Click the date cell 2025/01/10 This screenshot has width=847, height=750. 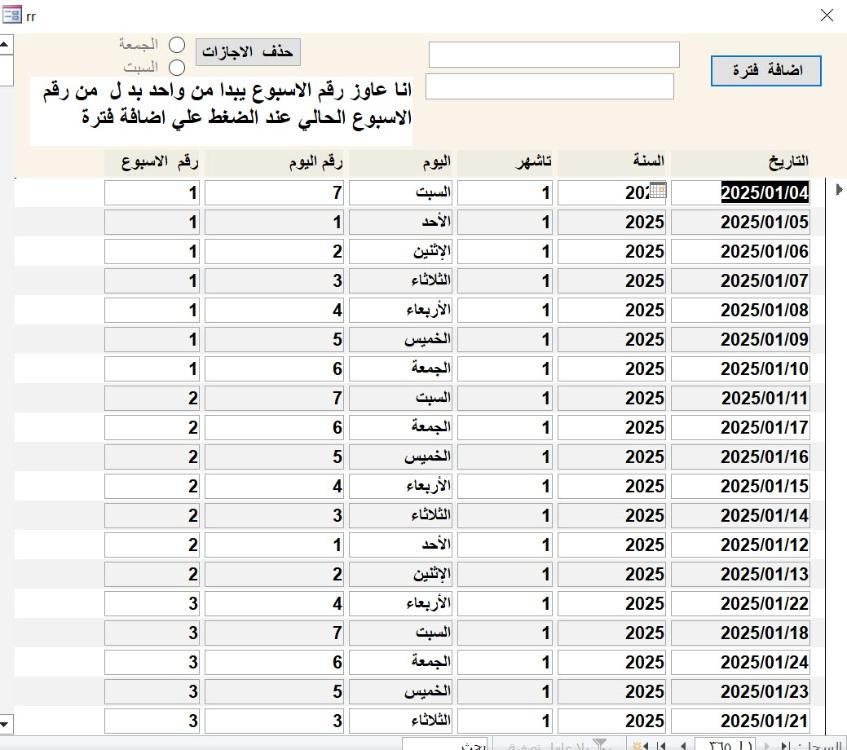pos(740,369)
